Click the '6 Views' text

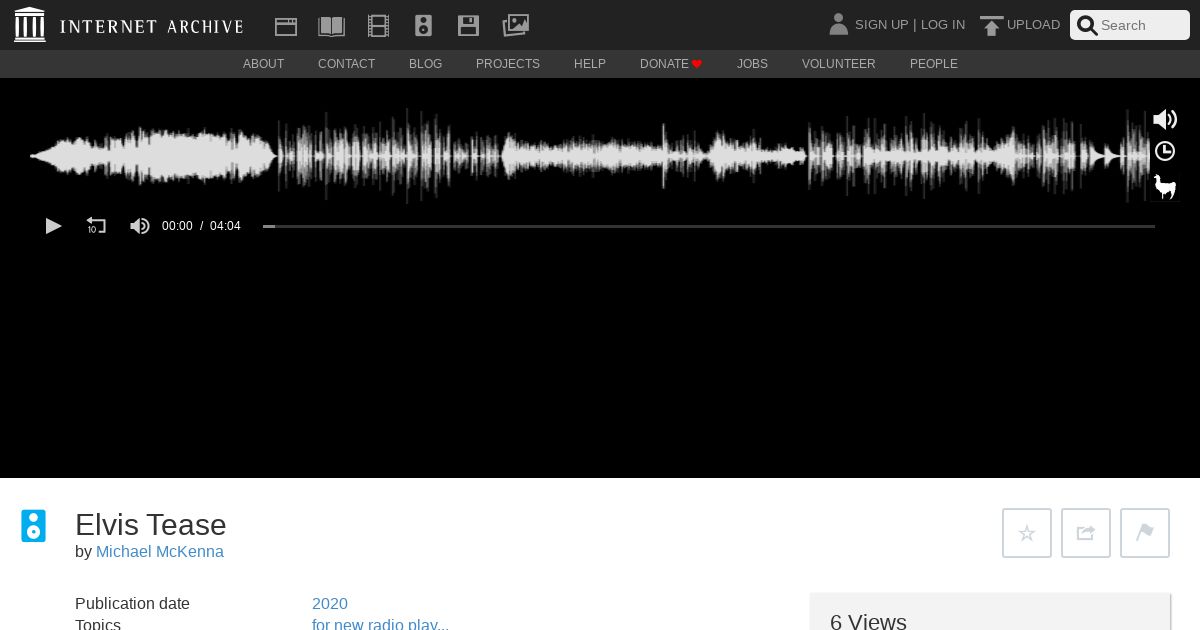[x=868, y=621]
